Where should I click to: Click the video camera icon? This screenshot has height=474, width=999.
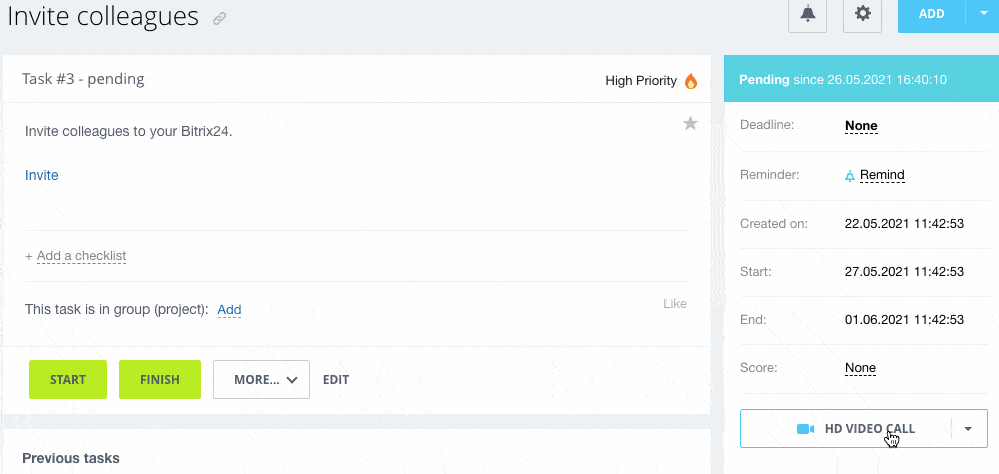806,429
